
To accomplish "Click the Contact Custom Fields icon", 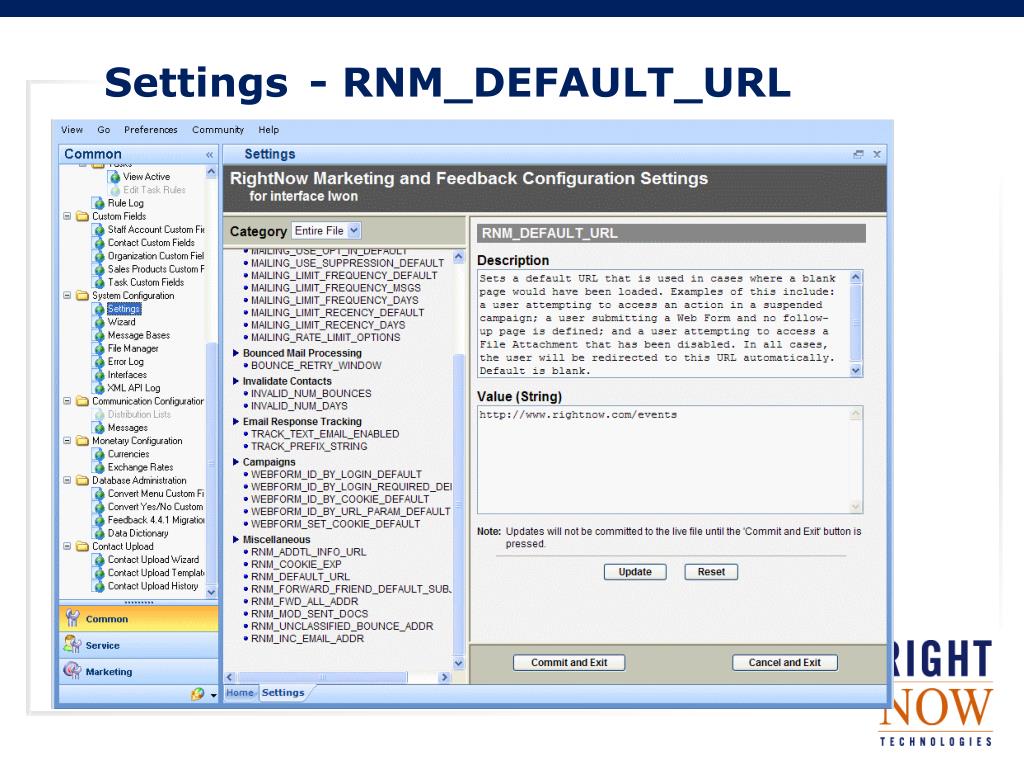I will 99,243.
